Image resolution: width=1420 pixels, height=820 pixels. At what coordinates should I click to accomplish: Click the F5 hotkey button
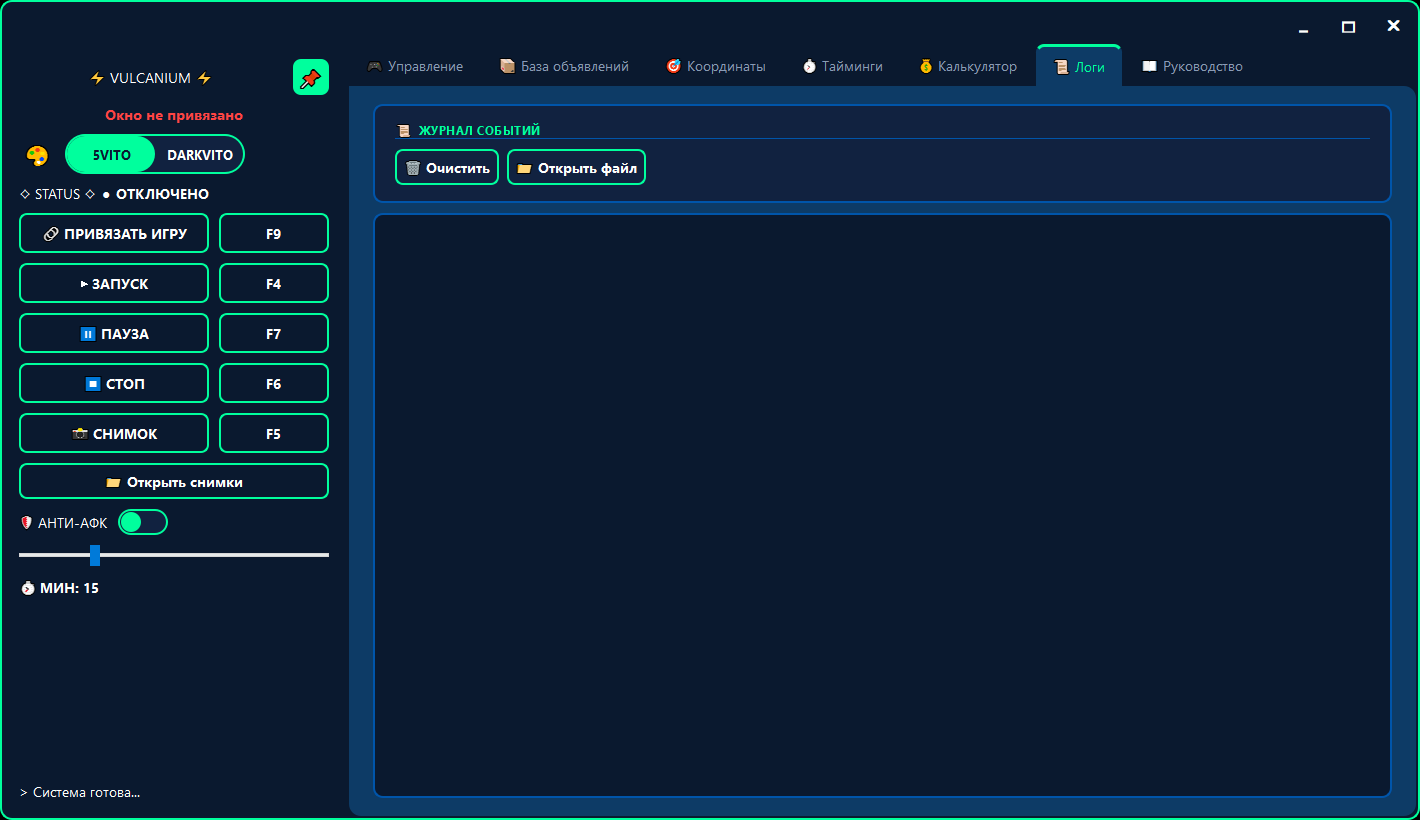click(274, 433)
